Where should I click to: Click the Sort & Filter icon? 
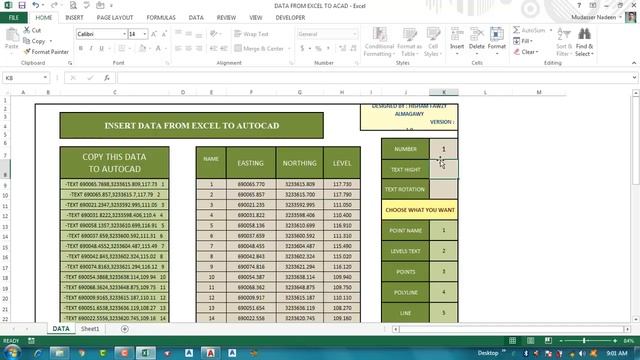click(x=564, y=35)
